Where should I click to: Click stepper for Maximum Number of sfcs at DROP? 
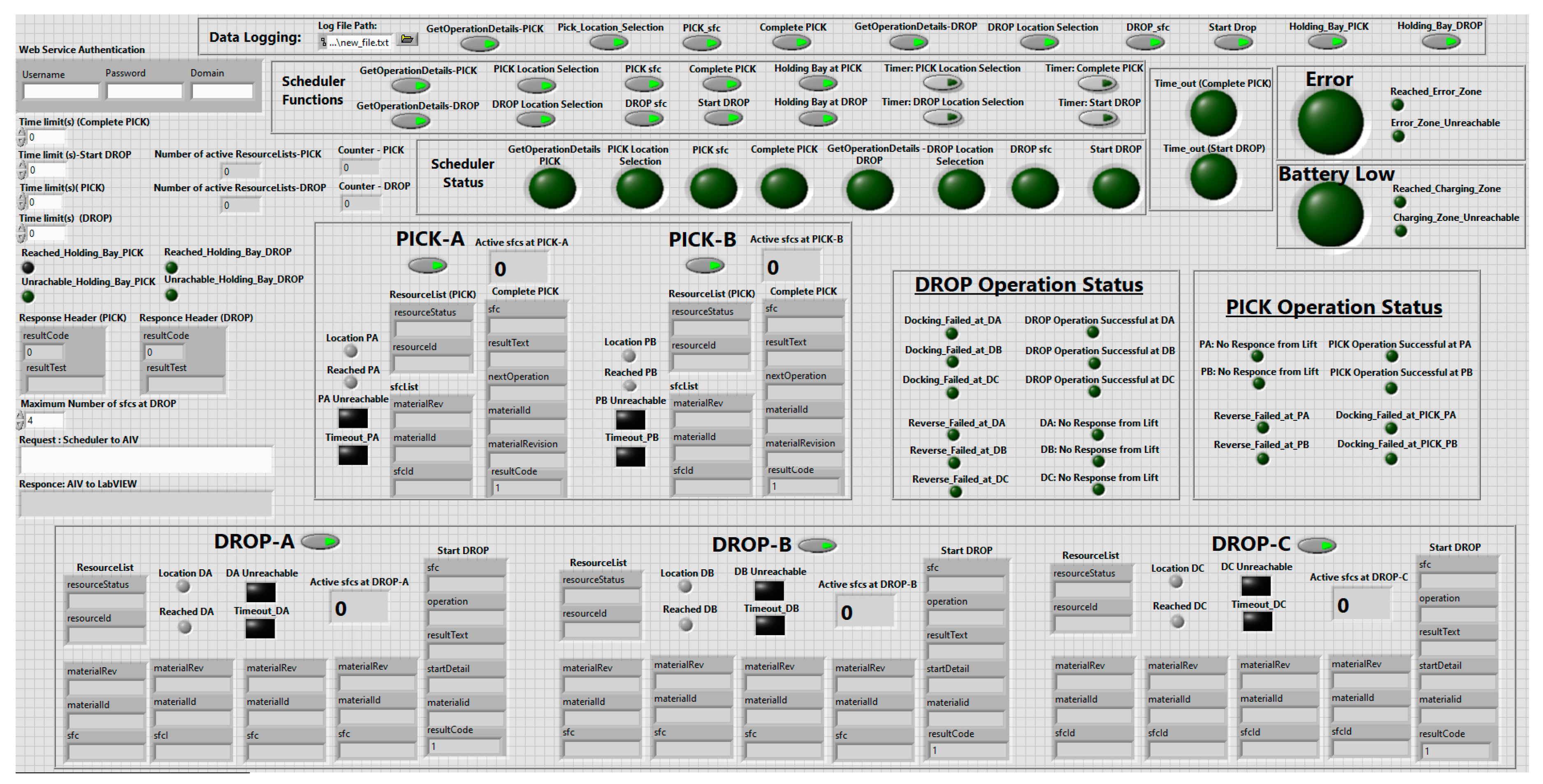(x=21, y=420)
